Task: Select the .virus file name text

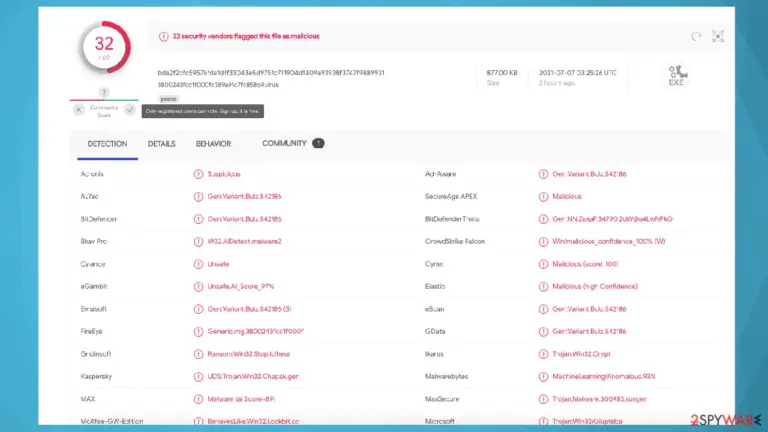Action: [218, 85]
